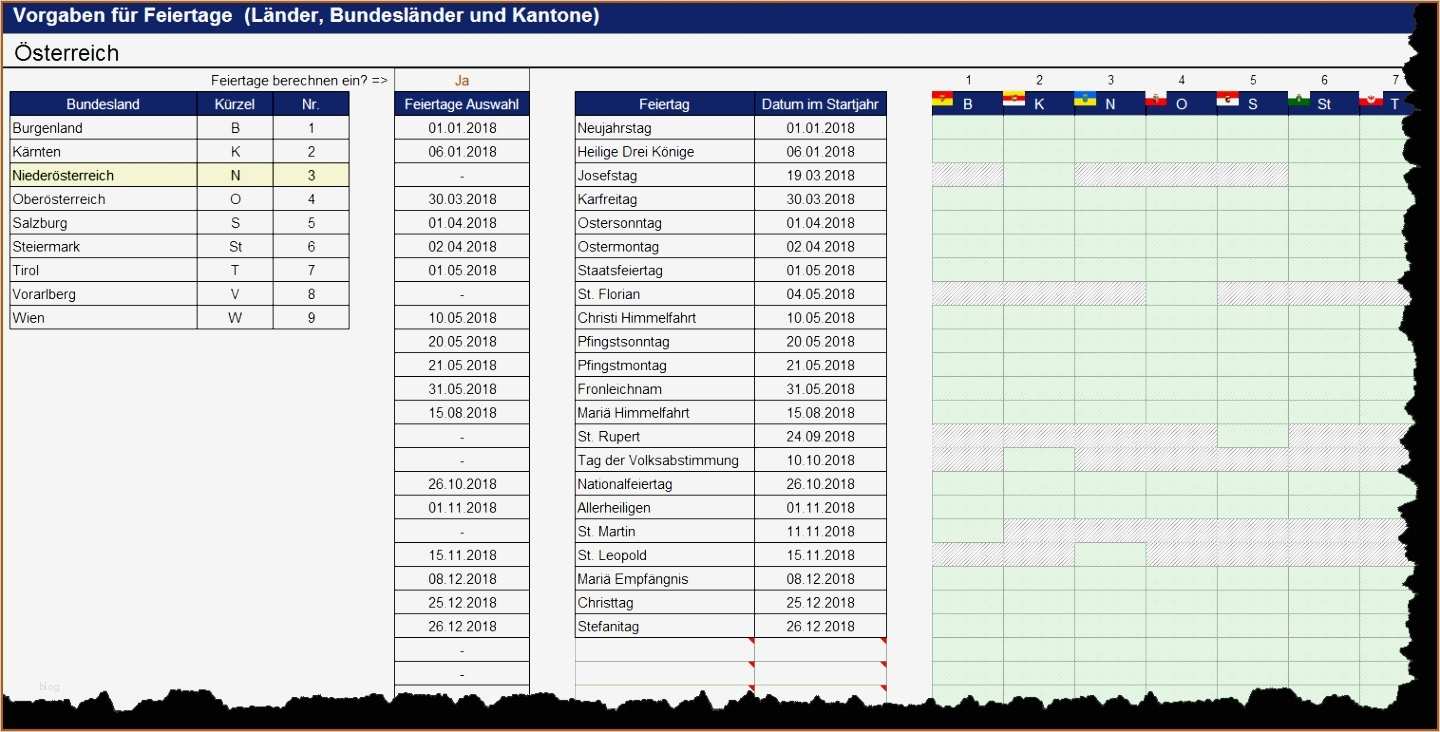Viewport: 1440px width, 732px height.
Task: Click Kürzel 'W' in the Wien row
Action: [x=235, y=318]
